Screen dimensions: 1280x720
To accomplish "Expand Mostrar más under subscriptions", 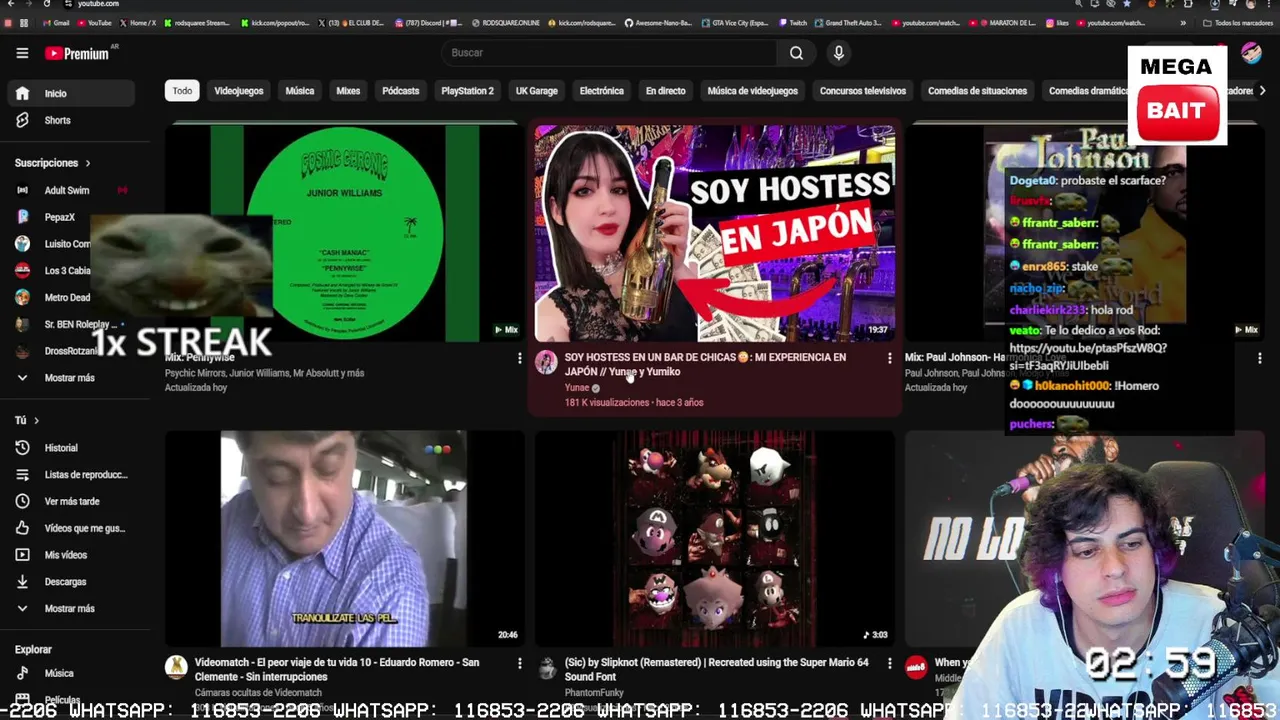I will click(70, 378).
